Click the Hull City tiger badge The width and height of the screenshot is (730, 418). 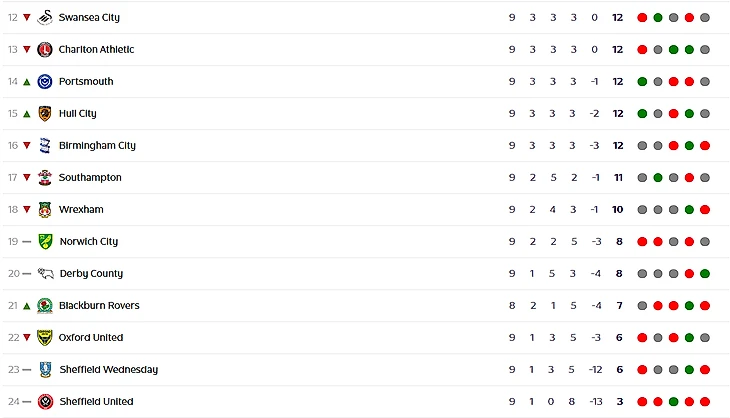[x=45, y=113]
